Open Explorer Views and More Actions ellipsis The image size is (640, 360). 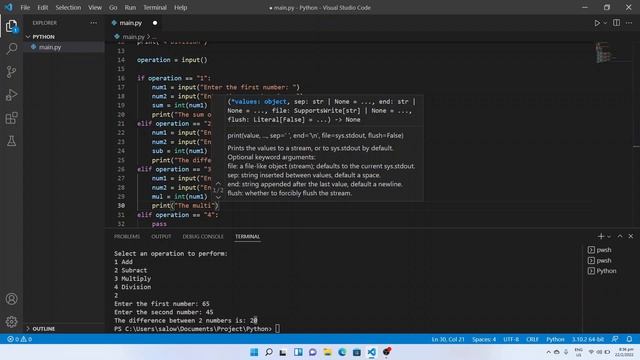pos(93,23)
